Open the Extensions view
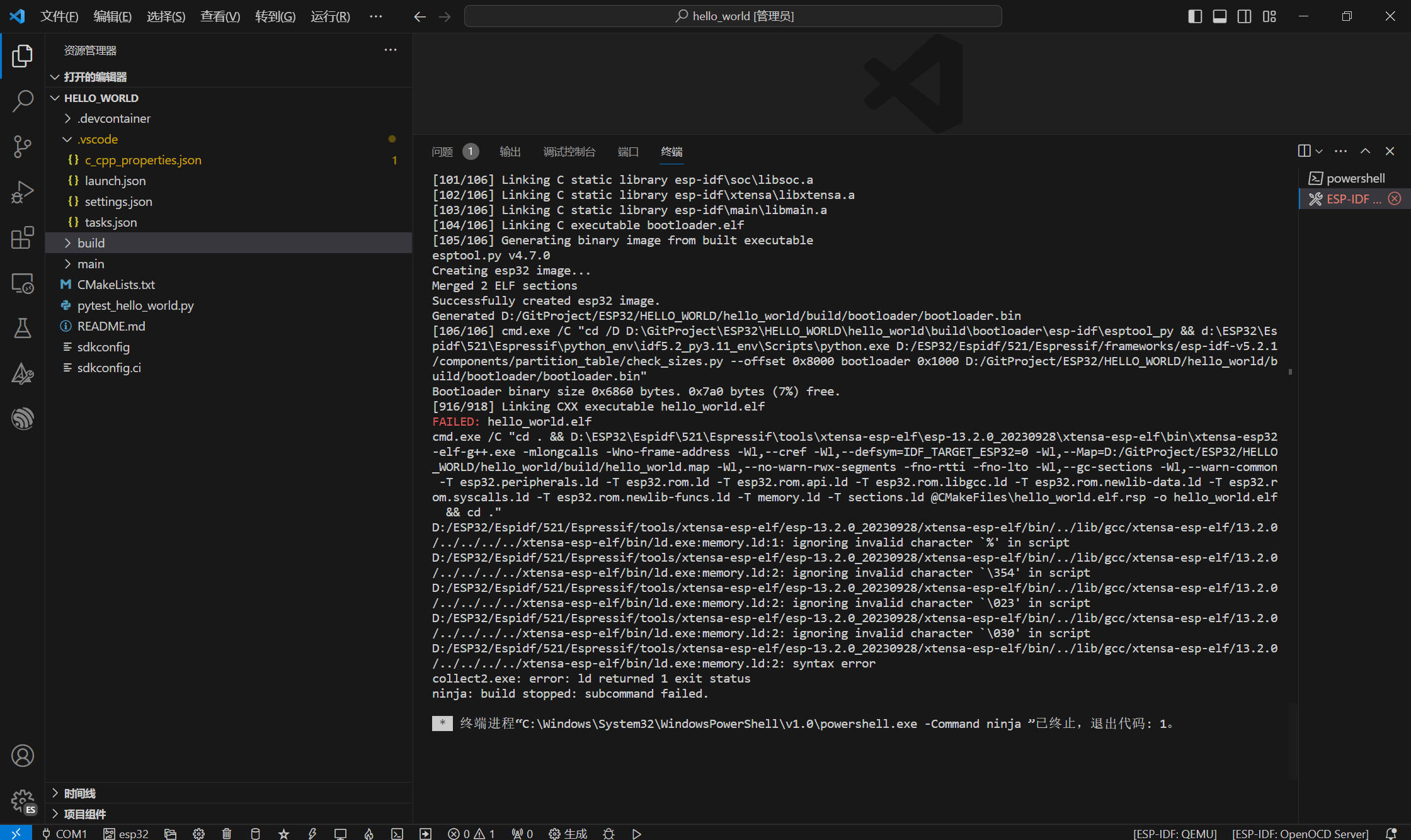This screenshot has width=1411, height=840. [22, 237]
